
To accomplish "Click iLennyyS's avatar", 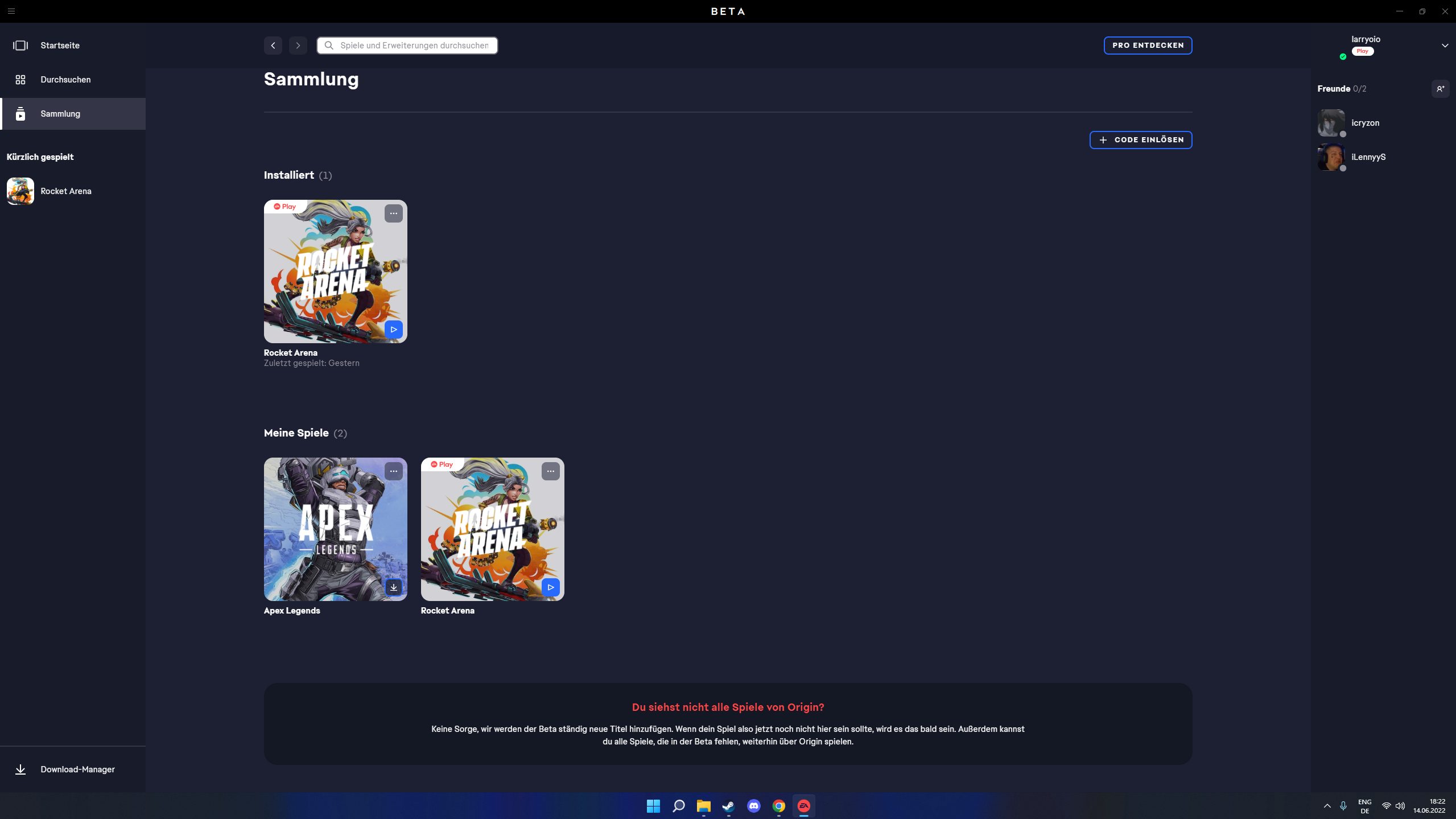I will point(1331,157).
